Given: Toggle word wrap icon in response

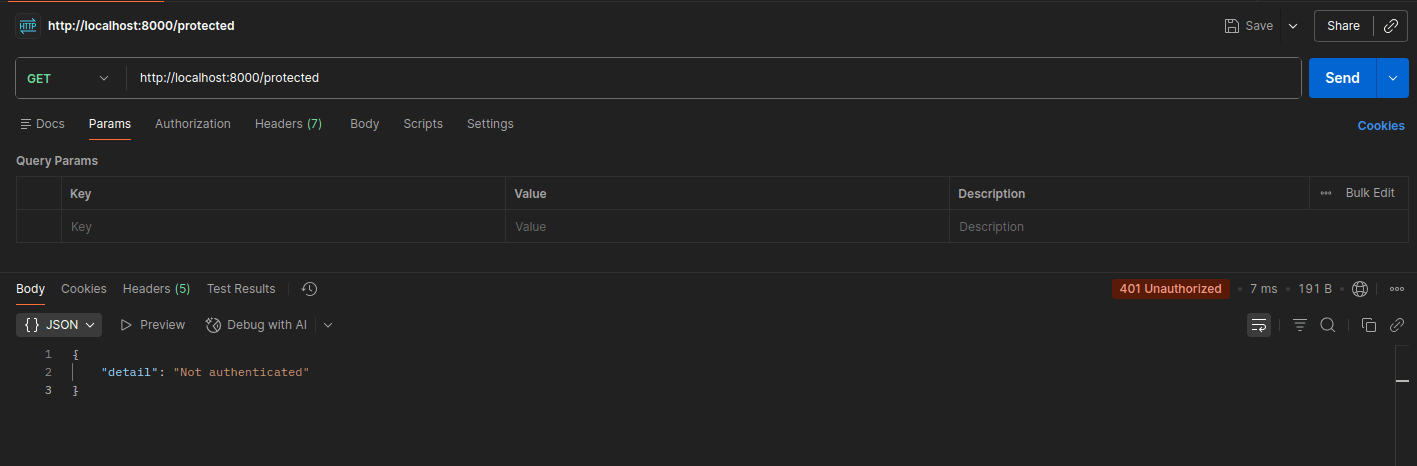Looking at the screenshot, I should click(1259, 325).
